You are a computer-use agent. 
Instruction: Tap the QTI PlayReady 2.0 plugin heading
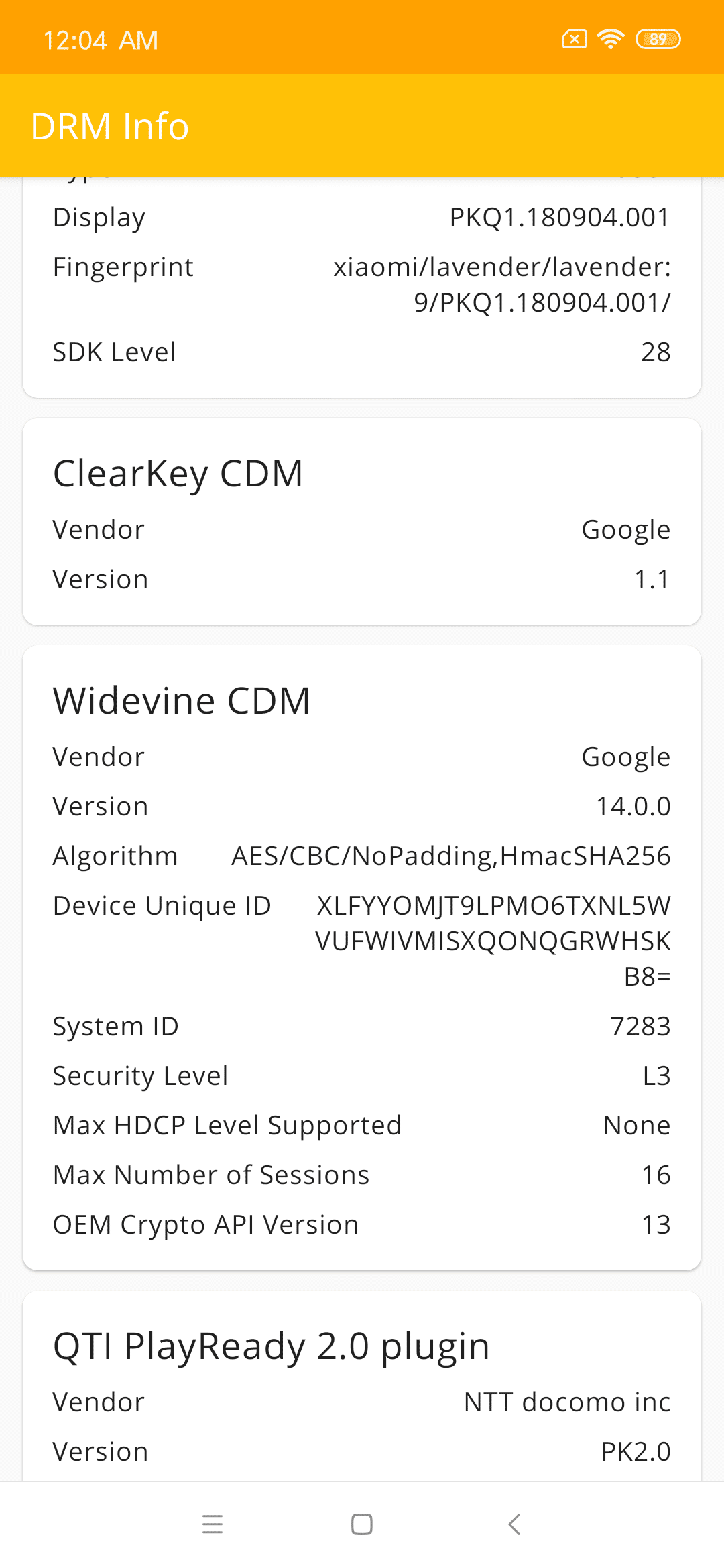tap(271, 1346)
